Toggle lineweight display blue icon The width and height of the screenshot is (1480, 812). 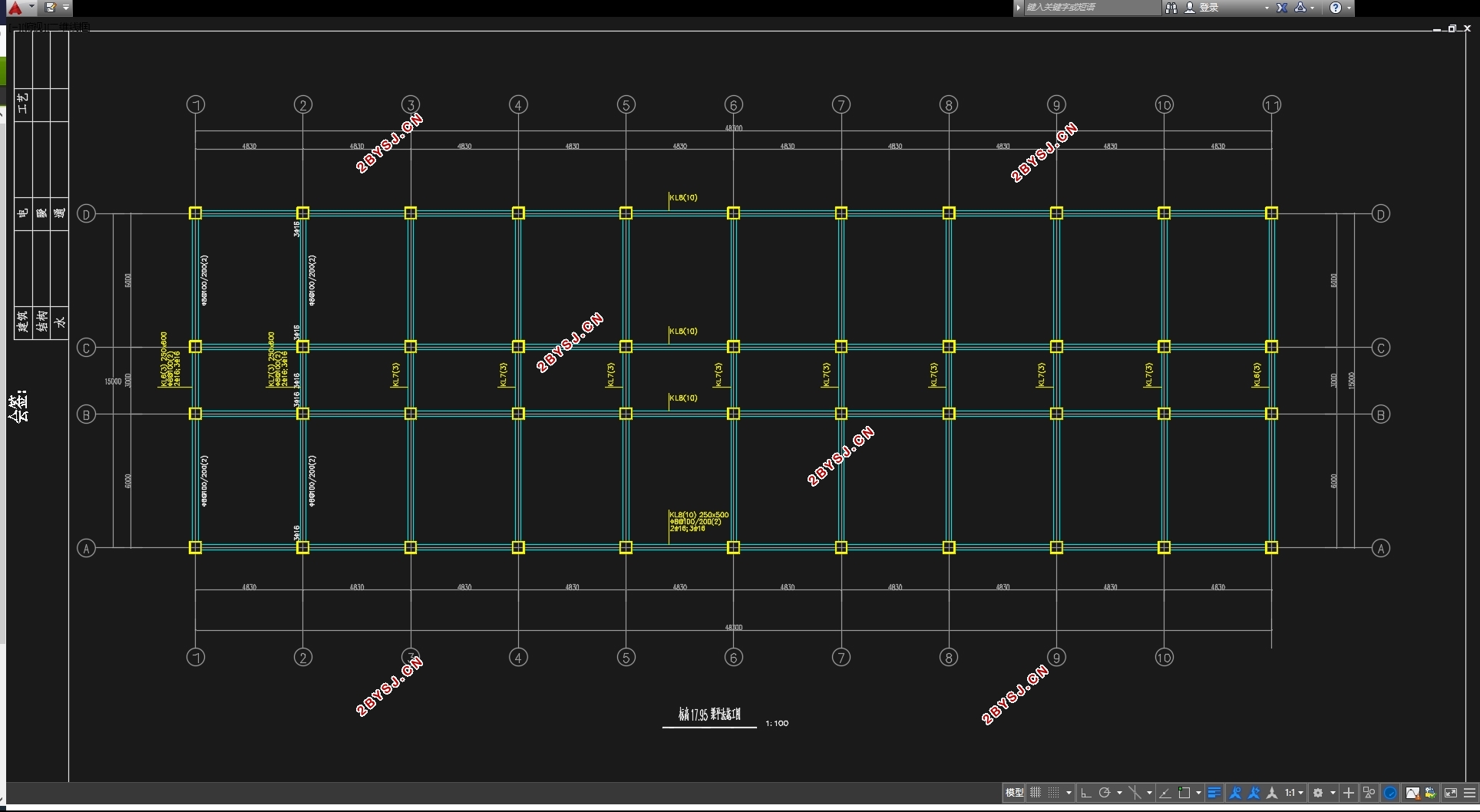click(1214, 793)
